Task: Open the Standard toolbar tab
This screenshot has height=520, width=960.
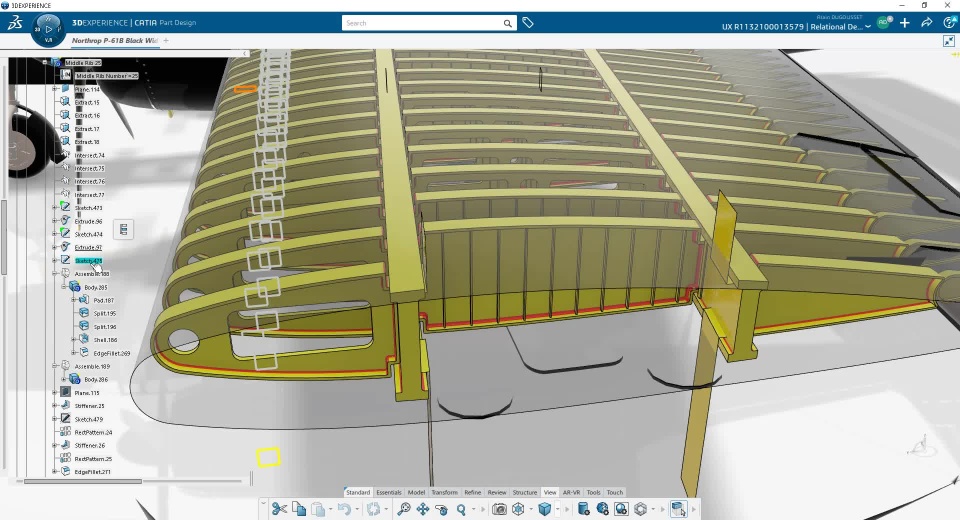Action: [x=358, y=492]
